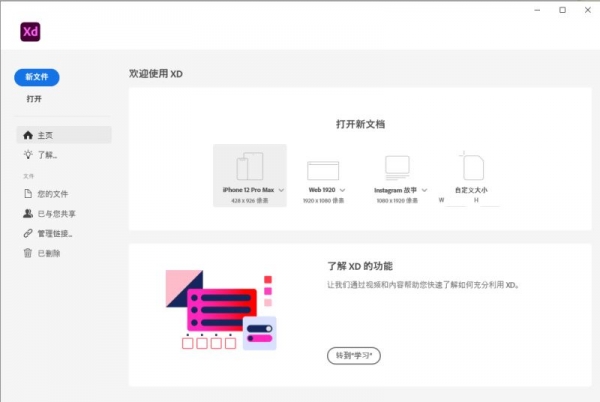Screen dimensions: 600x402
Task: Expand the Web 1920 preset dropdown arrow
Action: point(342,190)
